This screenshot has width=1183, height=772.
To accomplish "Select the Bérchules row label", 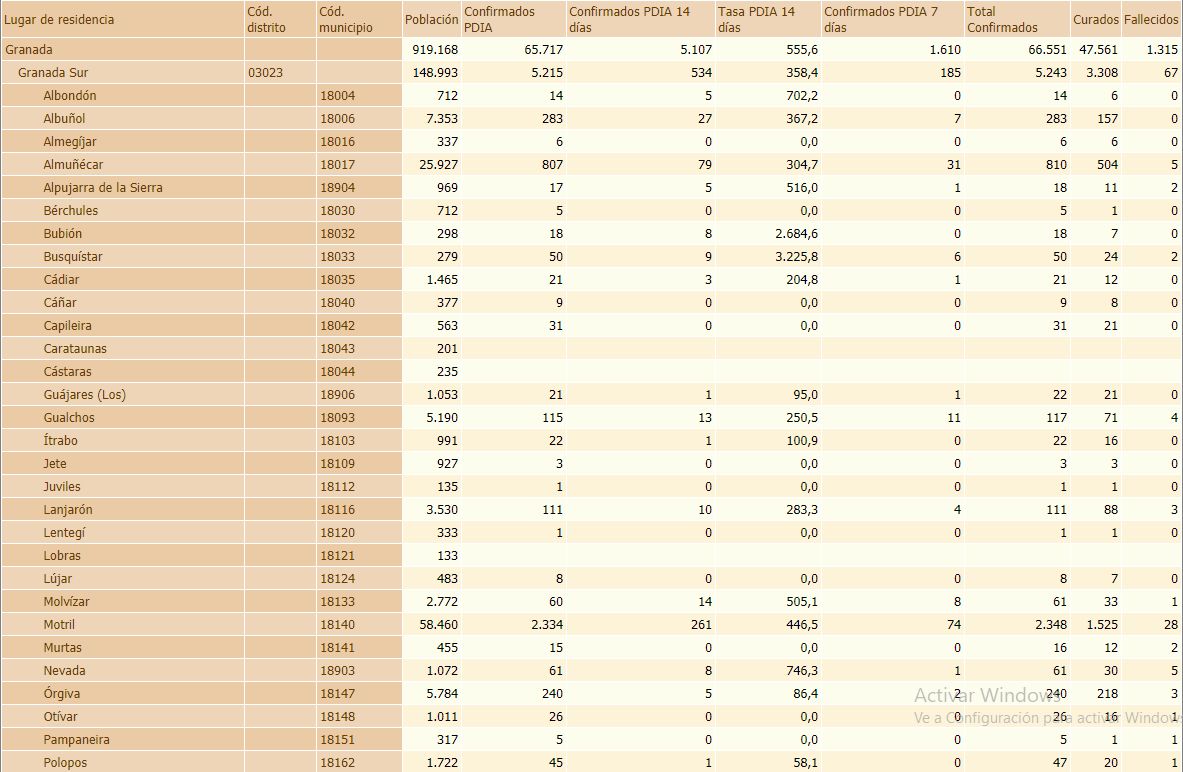I will click(x=70, y=211).
